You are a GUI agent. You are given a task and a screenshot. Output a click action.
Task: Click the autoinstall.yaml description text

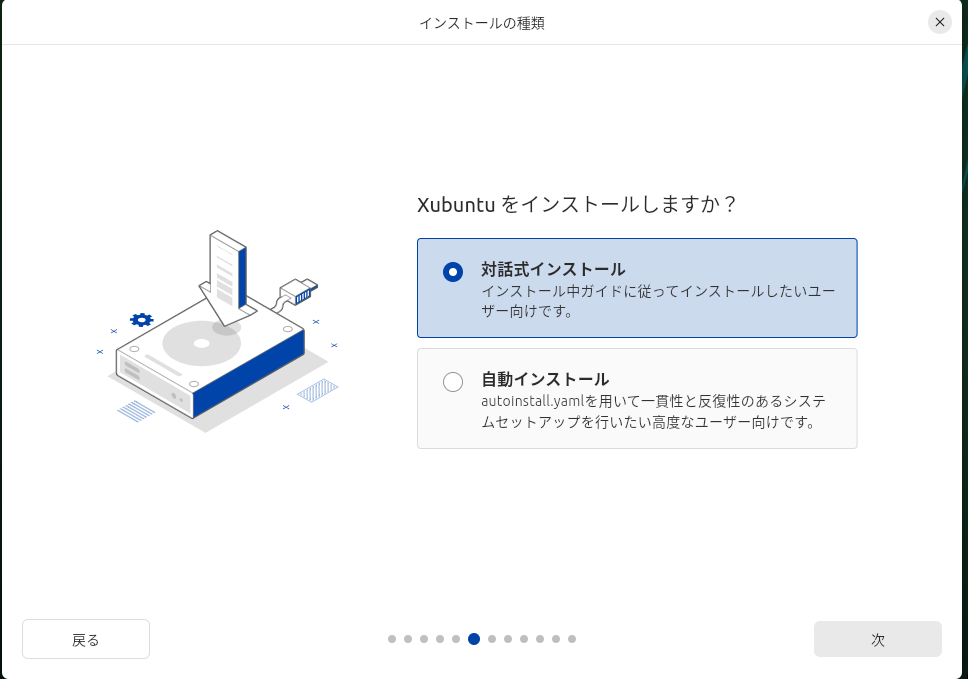point(653,411)
